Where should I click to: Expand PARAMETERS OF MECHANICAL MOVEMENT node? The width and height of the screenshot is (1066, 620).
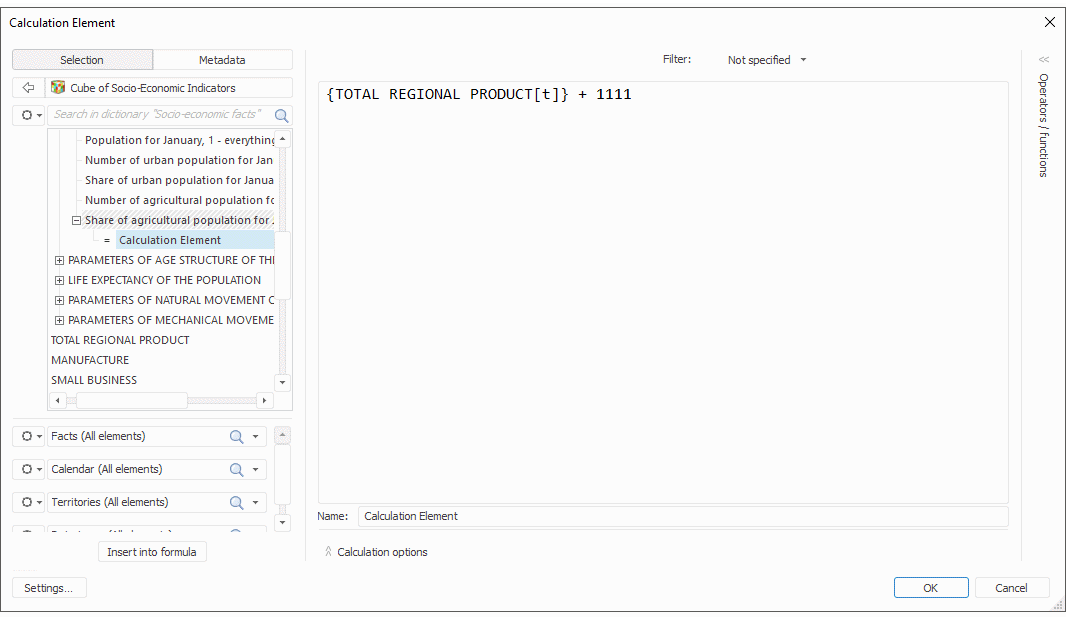coord(59,320)
